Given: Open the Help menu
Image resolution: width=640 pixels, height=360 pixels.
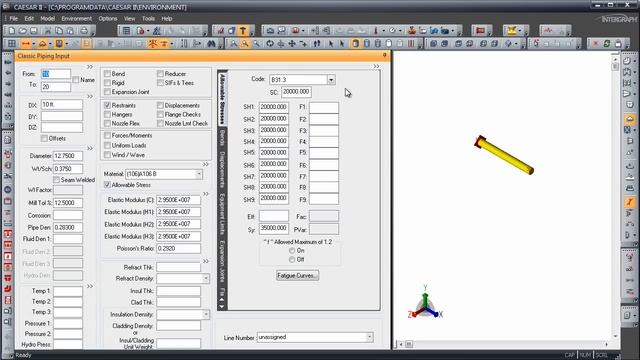Looking at the screenshot, I should (167, 18).
